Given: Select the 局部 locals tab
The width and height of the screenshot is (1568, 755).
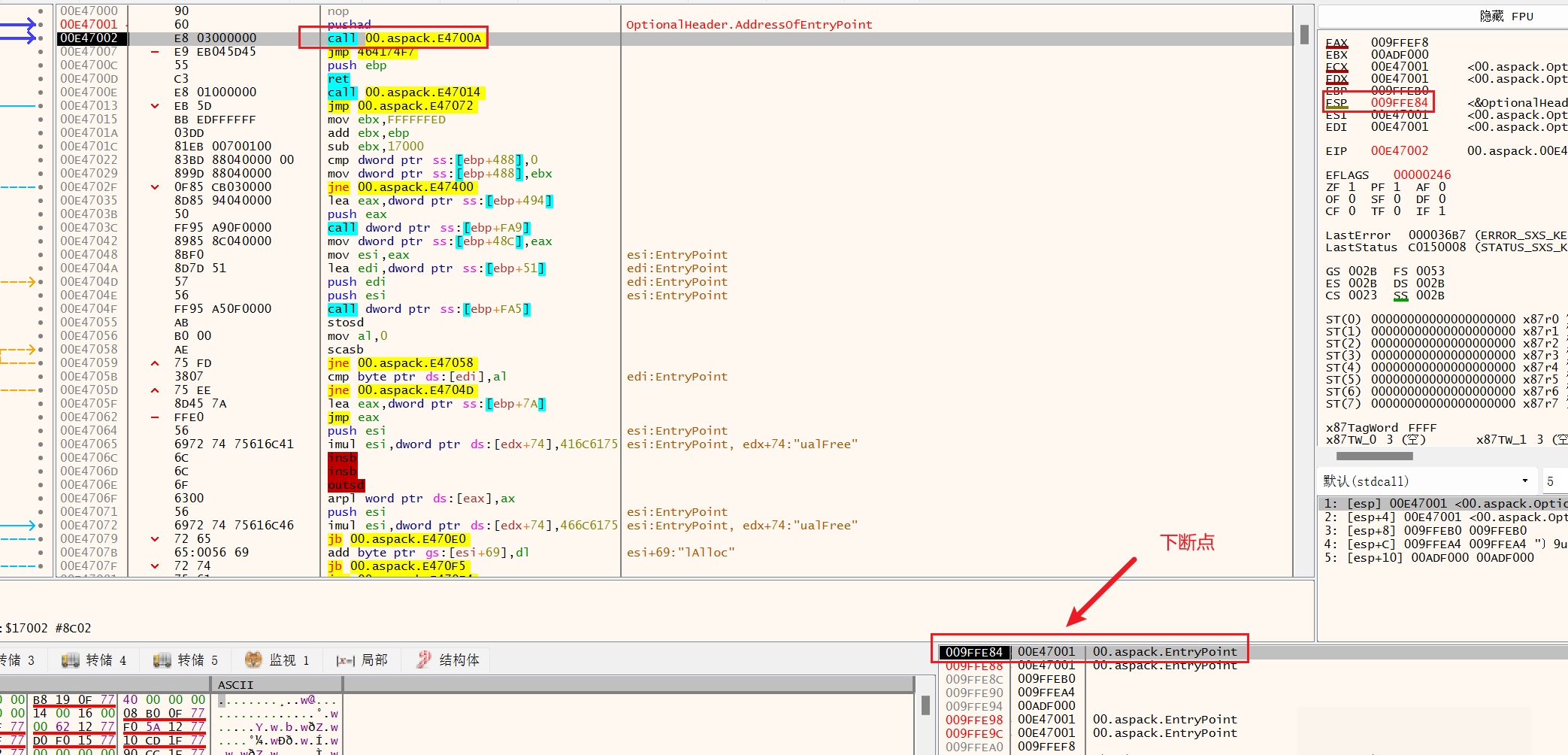Looking at the screenshot, I should point(362,660).
